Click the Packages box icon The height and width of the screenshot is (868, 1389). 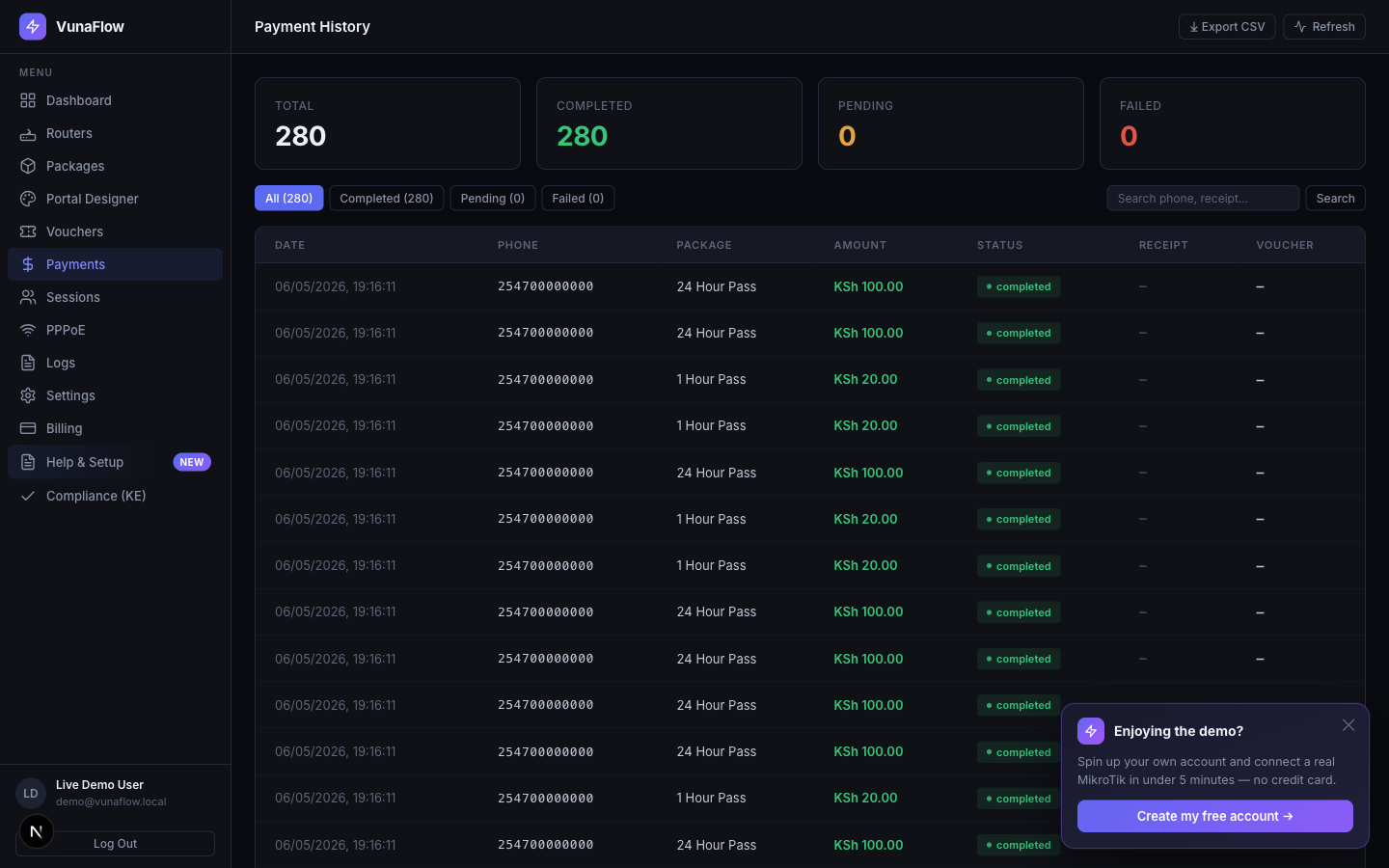(x=28, y=166)
